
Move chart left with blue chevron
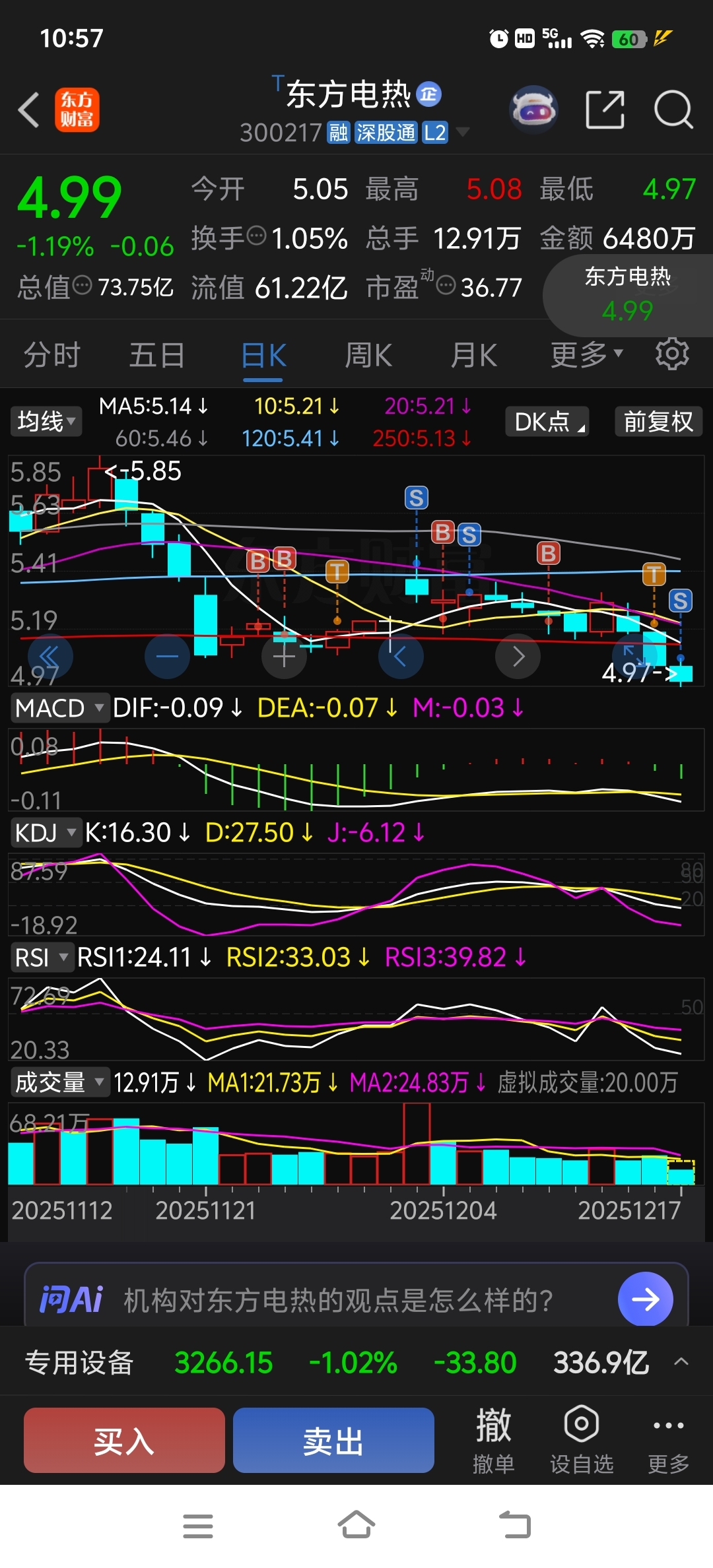point(401,657)
